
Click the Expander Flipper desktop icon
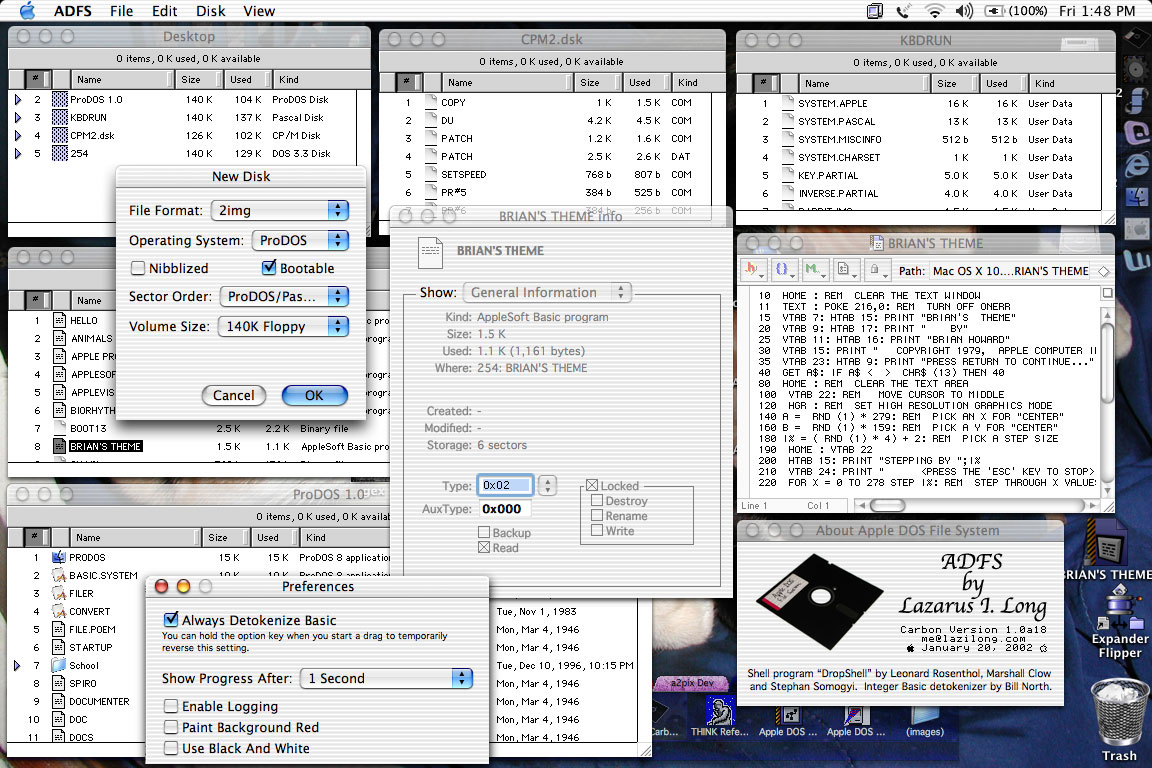pos(1119,609)
